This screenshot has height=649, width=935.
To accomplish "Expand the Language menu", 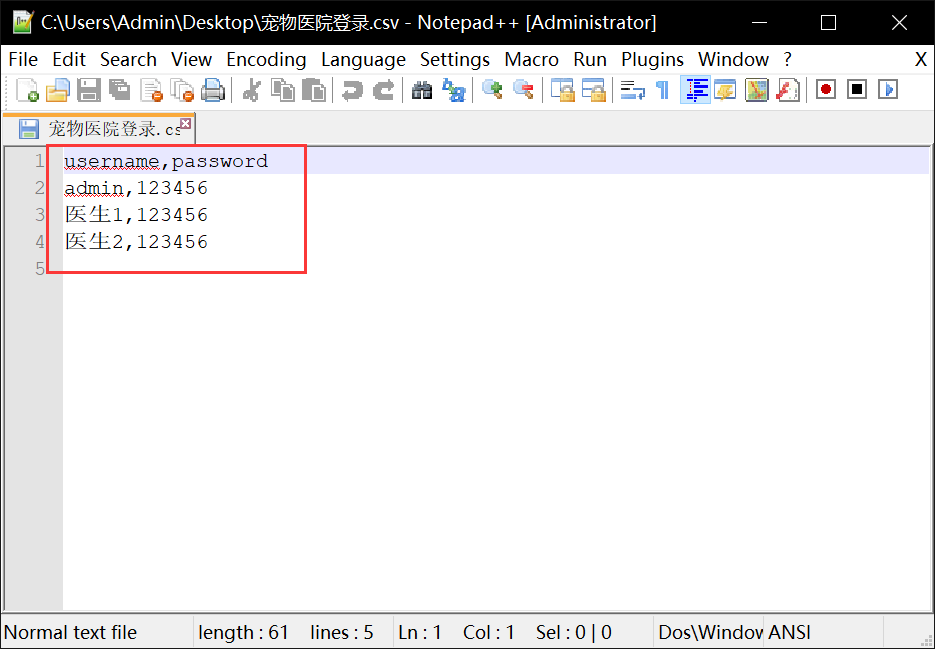I will (x=363, y=59).
